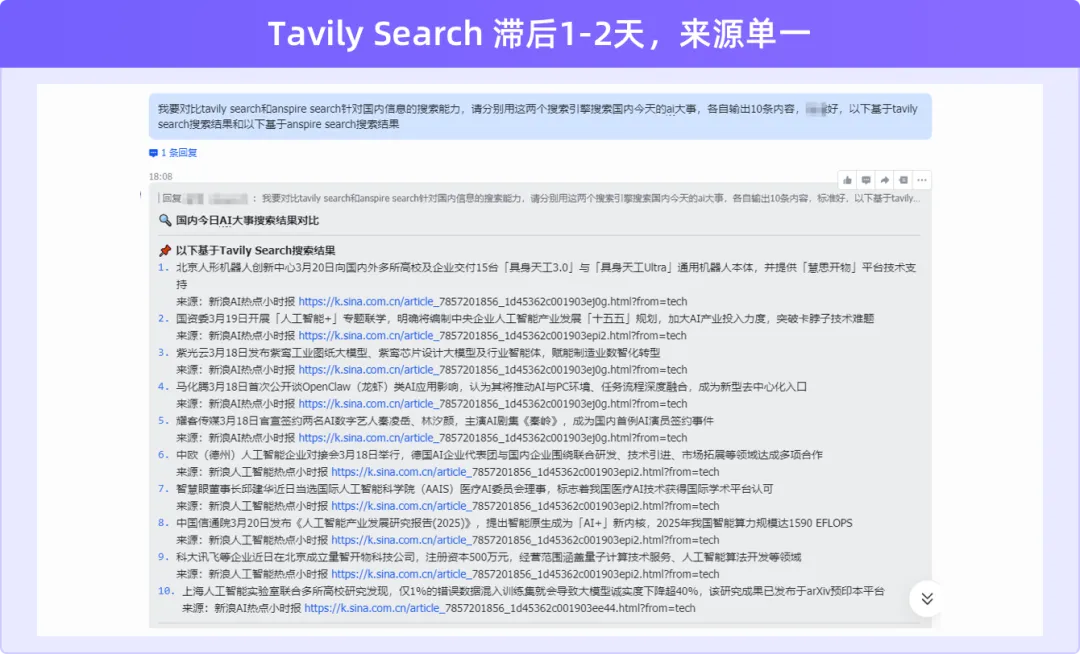Click the reply comment bubble icon
This screenshot has width=1080, height=654.
866,180
